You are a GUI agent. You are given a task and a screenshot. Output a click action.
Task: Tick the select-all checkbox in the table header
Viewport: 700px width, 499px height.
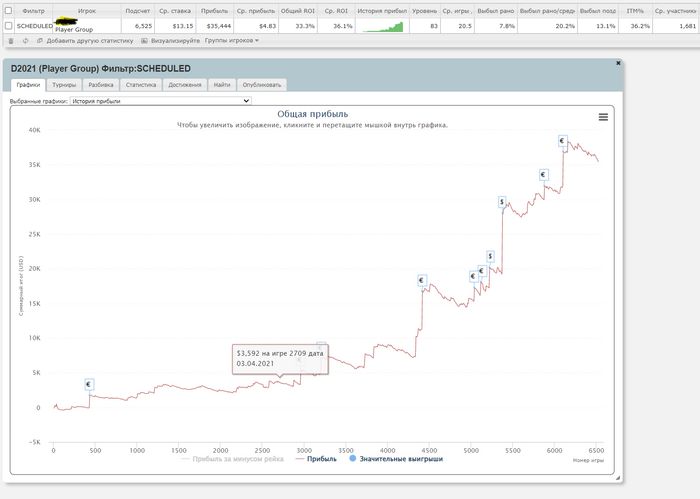coord(8,10)
